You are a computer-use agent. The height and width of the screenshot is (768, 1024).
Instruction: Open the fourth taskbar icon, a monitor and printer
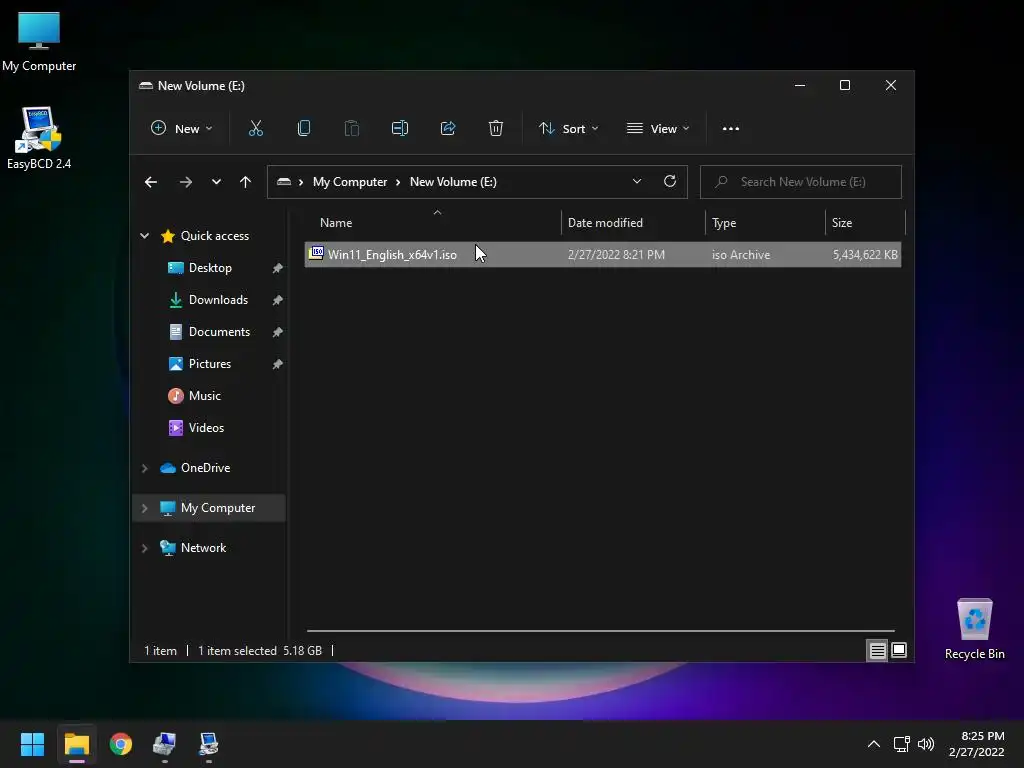coord(165,744)
